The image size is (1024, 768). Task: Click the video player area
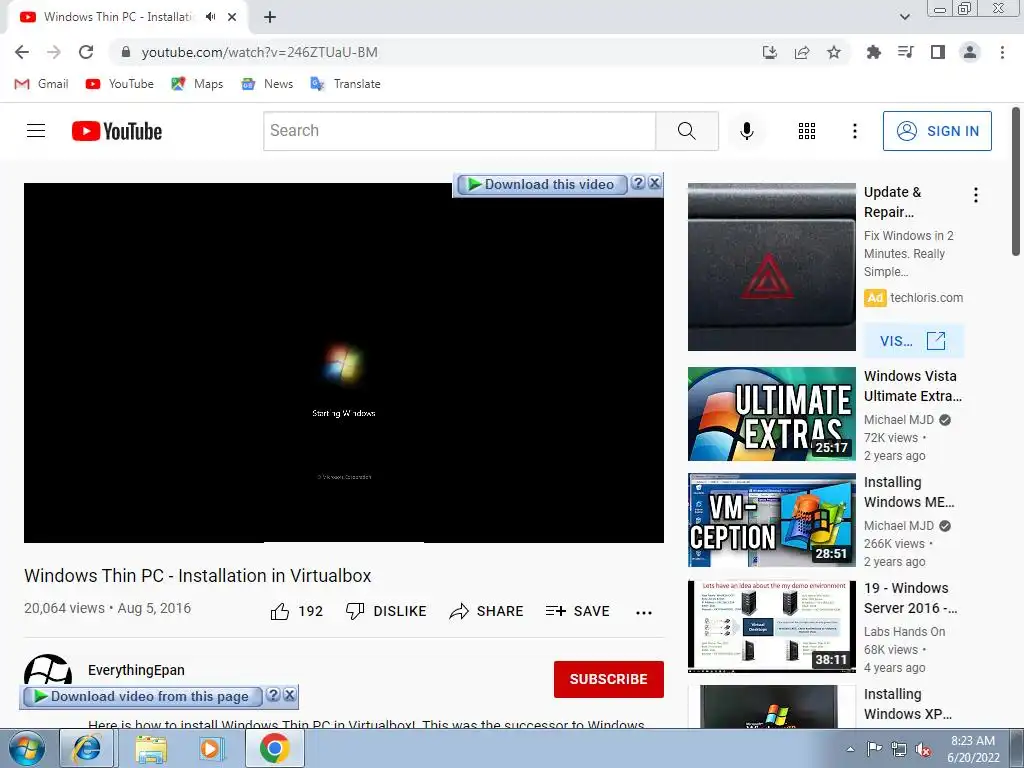(x=344, y=363)
